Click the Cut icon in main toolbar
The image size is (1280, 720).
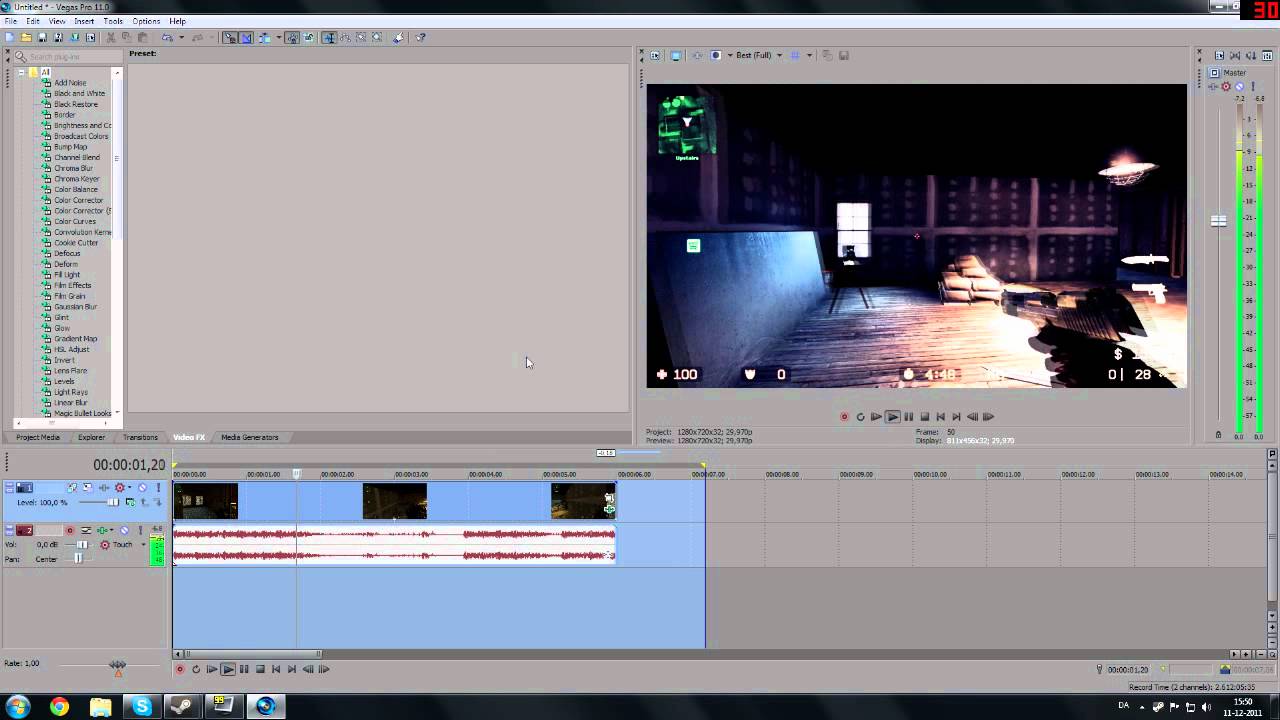tap(110, 38)
